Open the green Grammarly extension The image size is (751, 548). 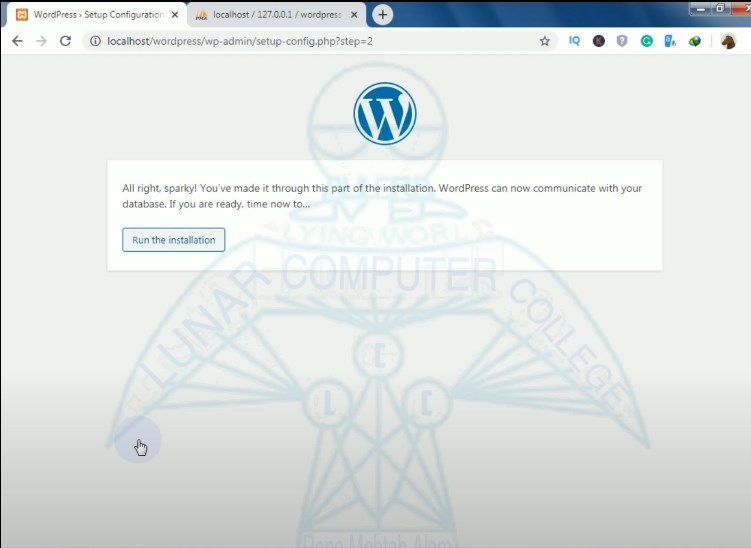pyautogui.click(x=647, y=41)
